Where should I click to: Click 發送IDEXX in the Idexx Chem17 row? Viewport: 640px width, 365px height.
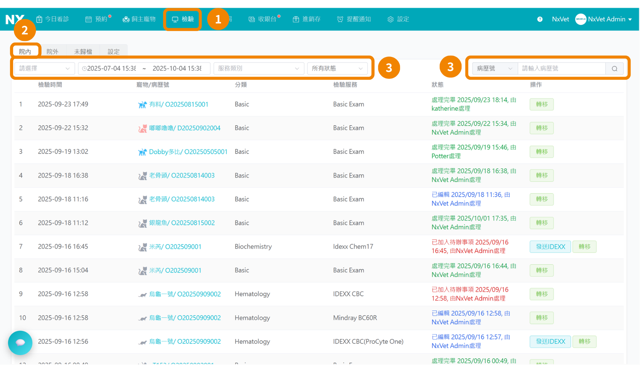click(550, 247)
